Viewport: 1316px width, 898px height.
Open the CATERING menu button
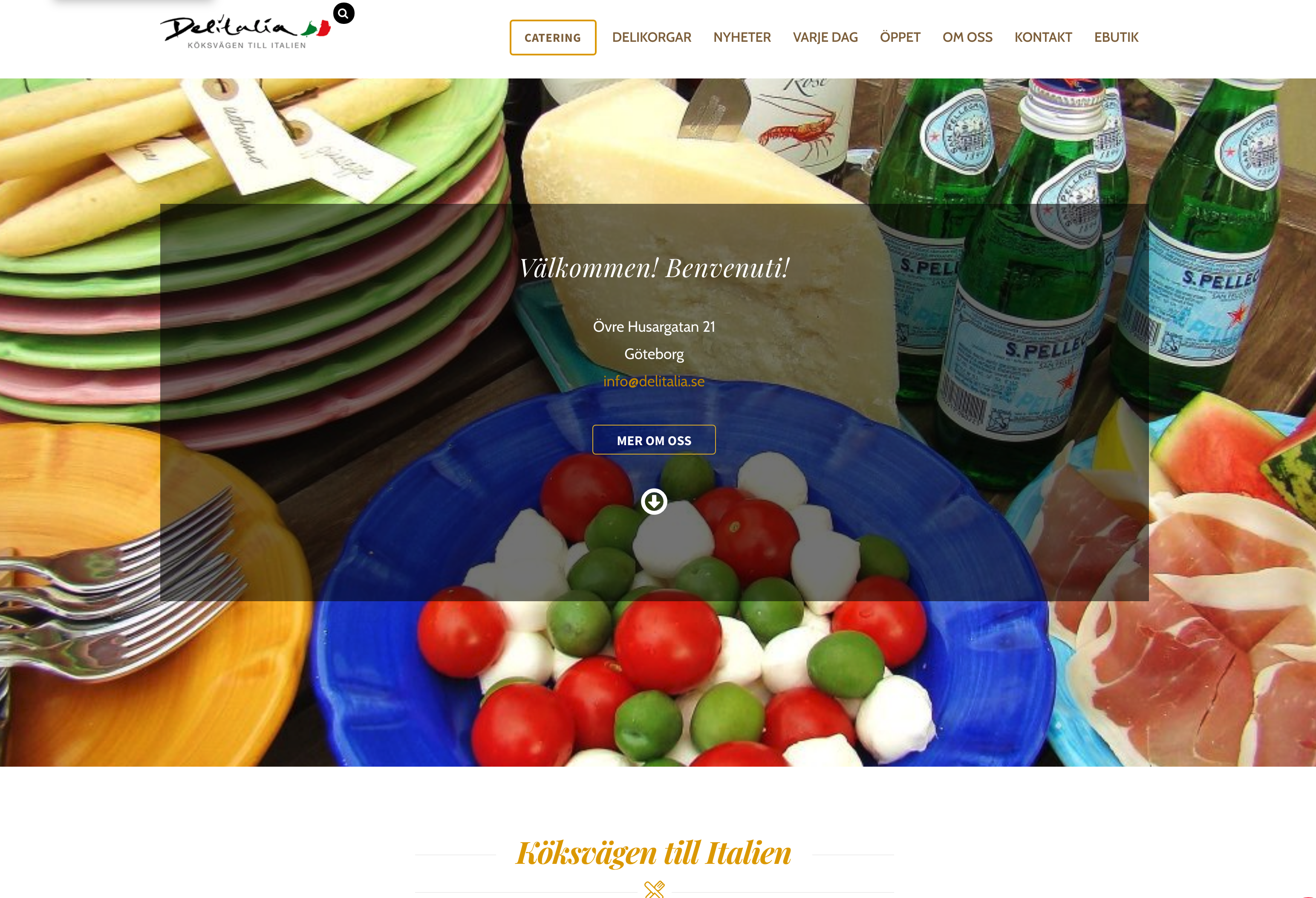pyautogui.click(x=553, y=38)
